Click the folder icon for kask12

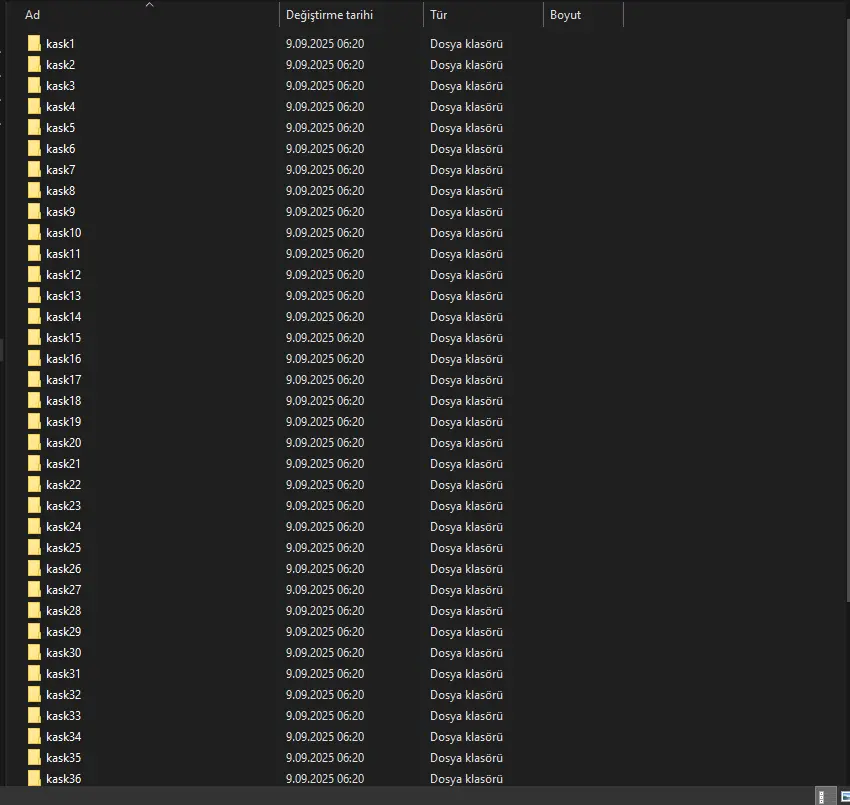point(34,275)
